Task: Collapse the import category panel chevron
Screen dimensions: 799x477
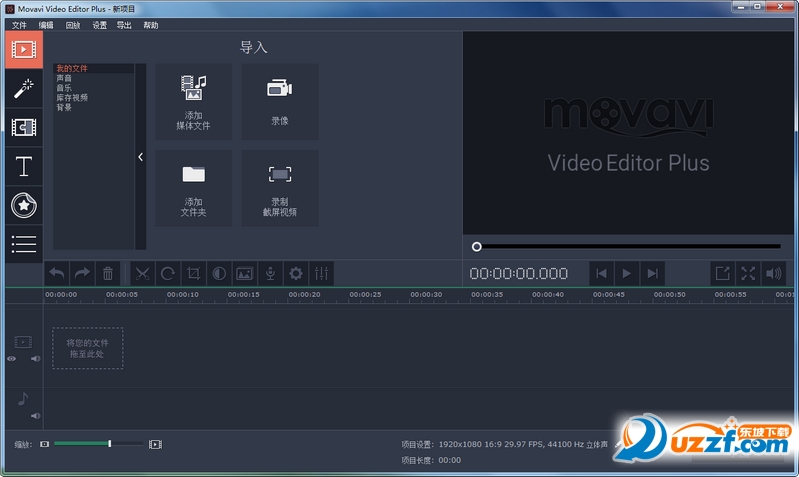Action: click(x=141, y=157)
